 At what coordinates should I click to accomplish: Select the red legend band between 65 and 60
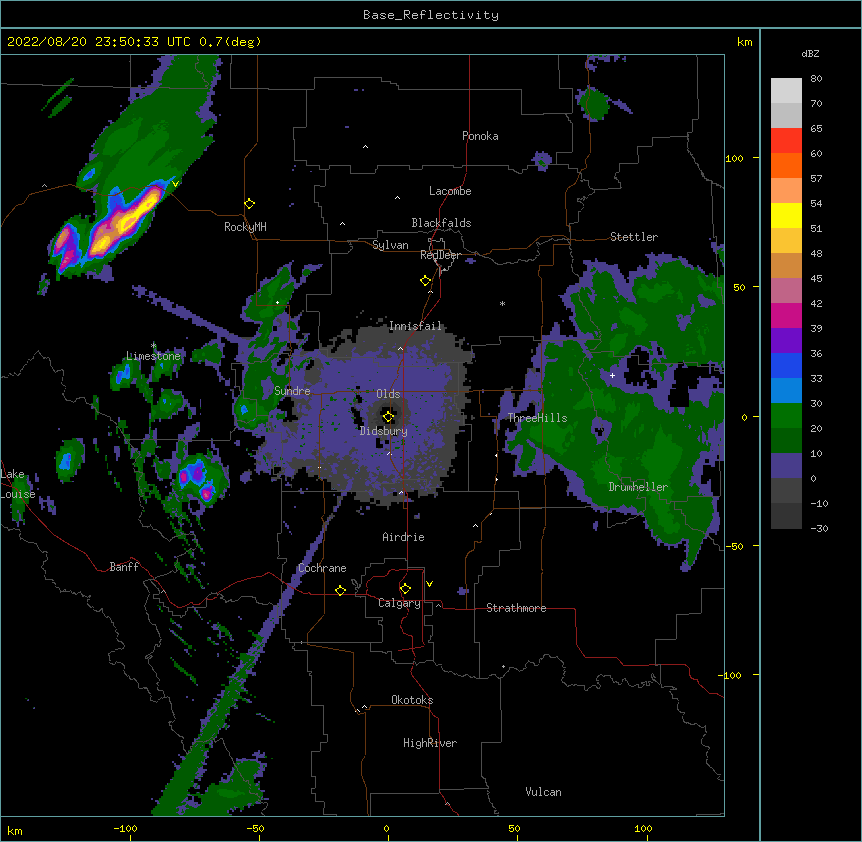[786, 140]
